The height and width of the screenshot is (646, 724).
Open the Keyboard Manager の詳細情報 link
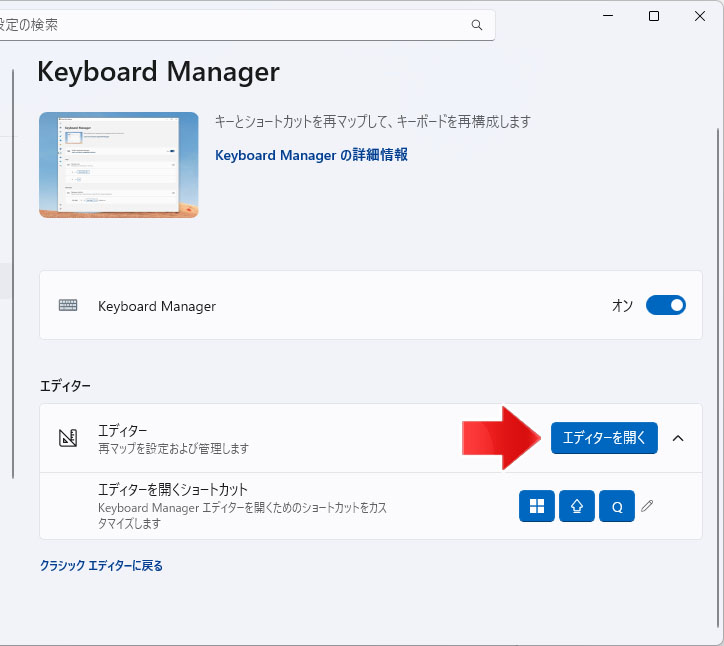[x=311, y=155]
